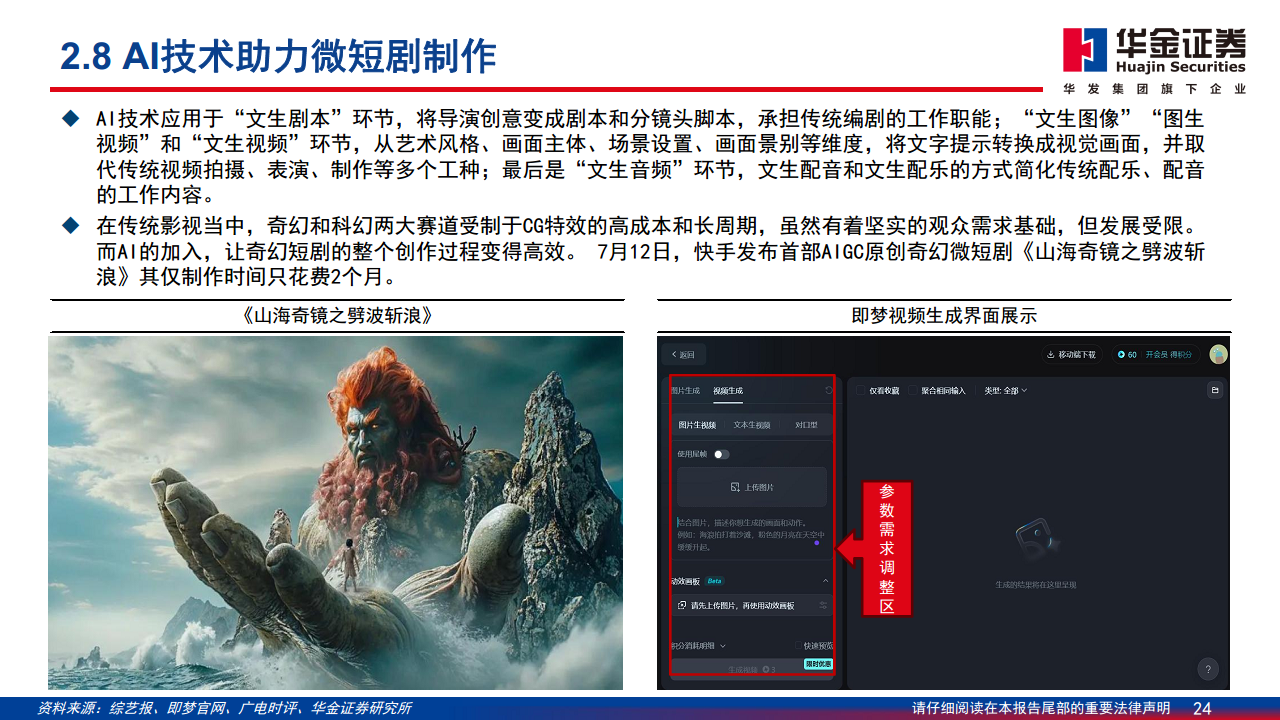Open the 对口型 lip-sync tab
Screen dimensions: 1280x720
[x=806, y=425]
